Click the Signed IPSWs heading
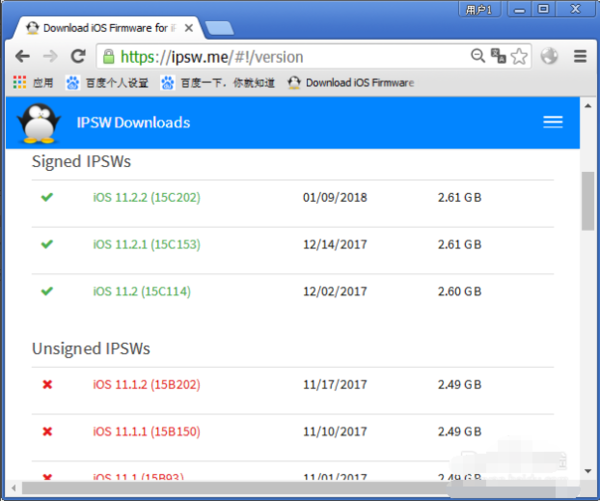 point(81,162)
